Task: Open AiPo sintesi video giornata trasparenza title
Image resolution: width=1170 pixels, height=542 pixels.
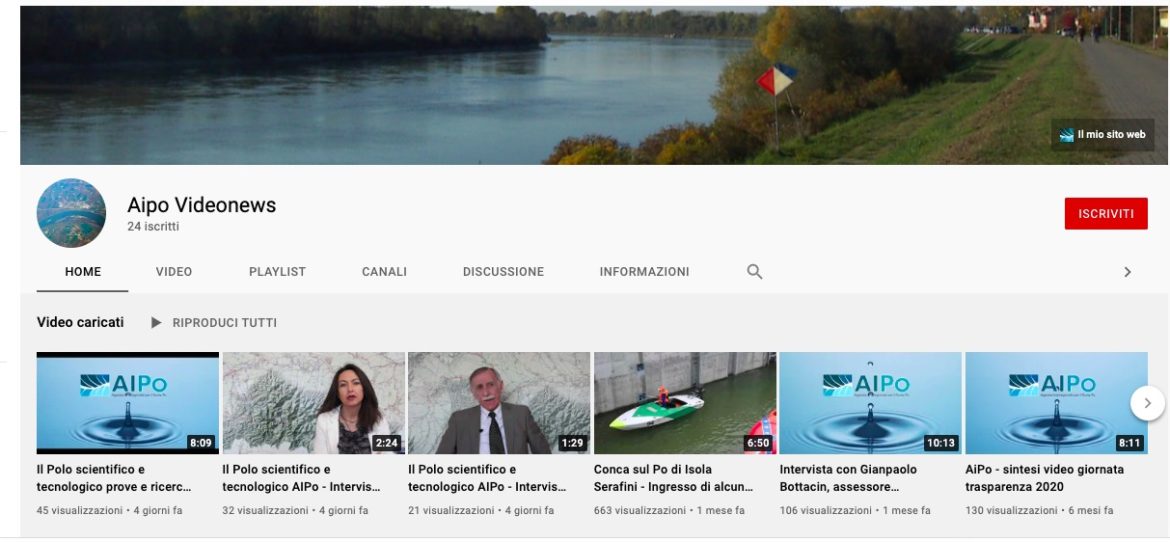Action: click(x=1044, y=478)
